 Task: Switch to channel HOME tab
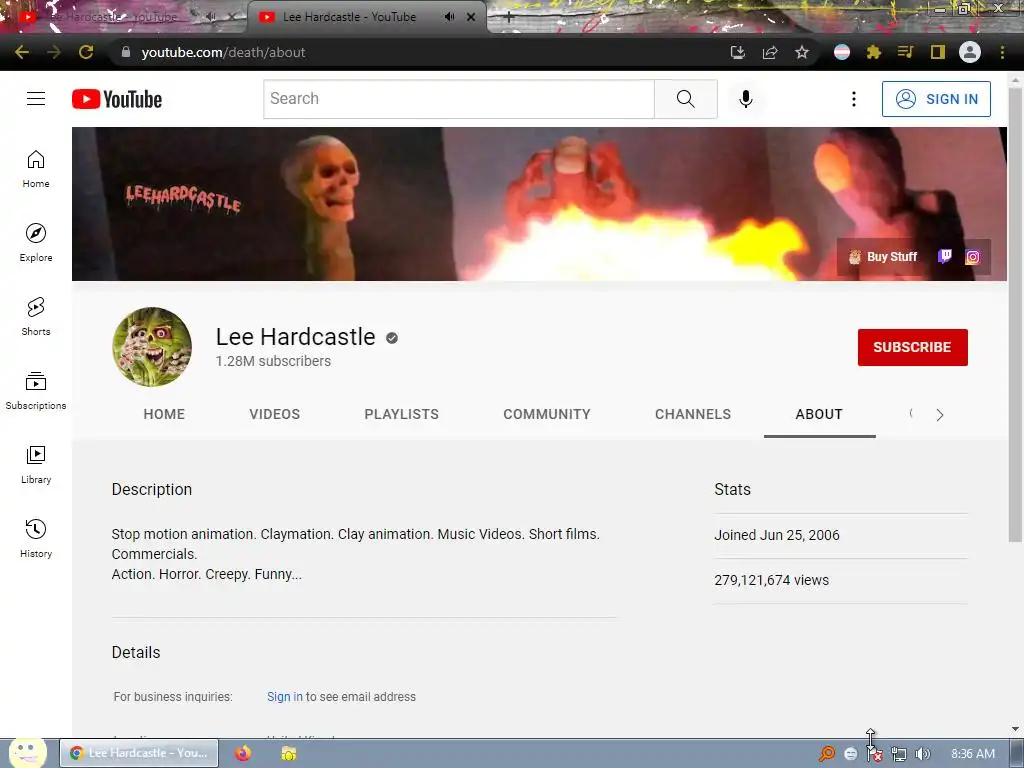coord(164,414)
